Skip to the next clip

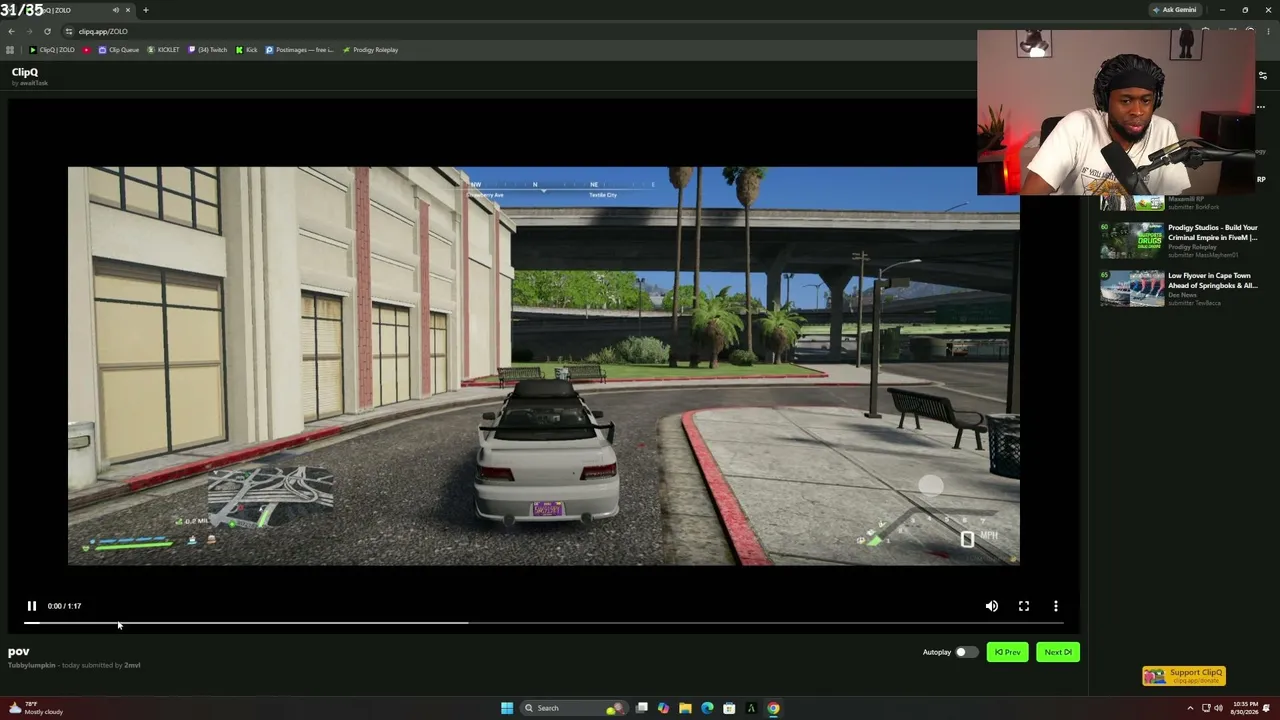point(1058,652)
